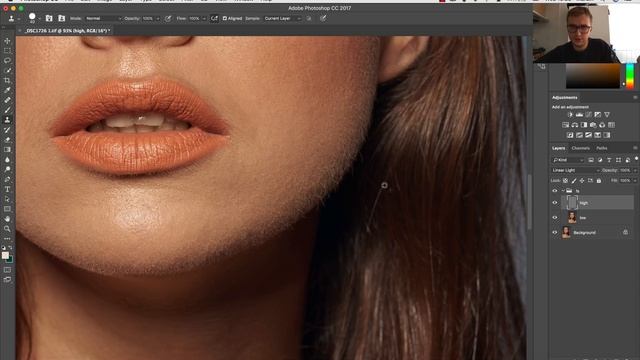This screenshot has width=640, height=360.
Task: Select the Rectangle shape tool
Action: click(7, 209)
